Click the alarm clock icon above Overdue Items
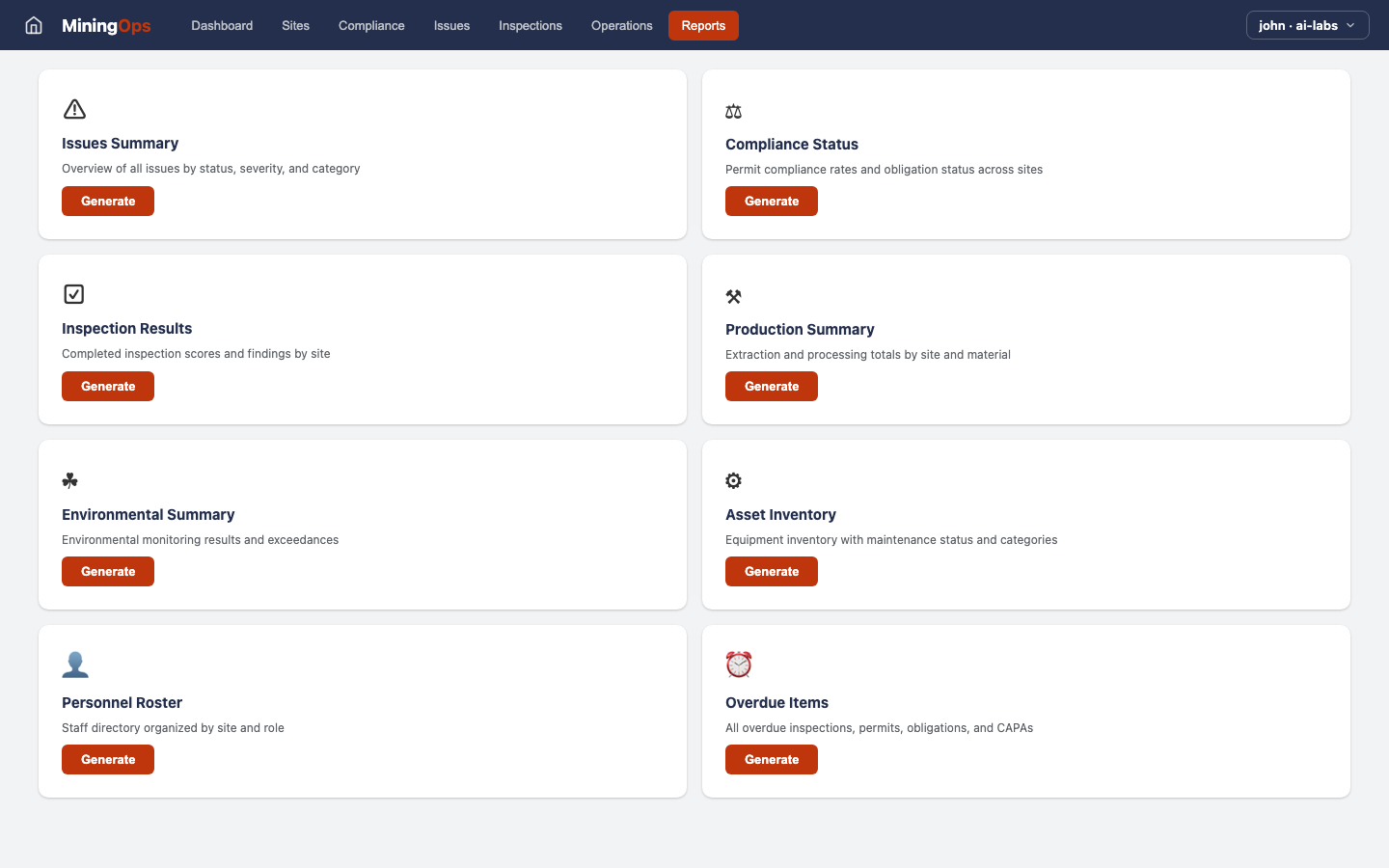 pyautogui.click(x=739, y=664)
